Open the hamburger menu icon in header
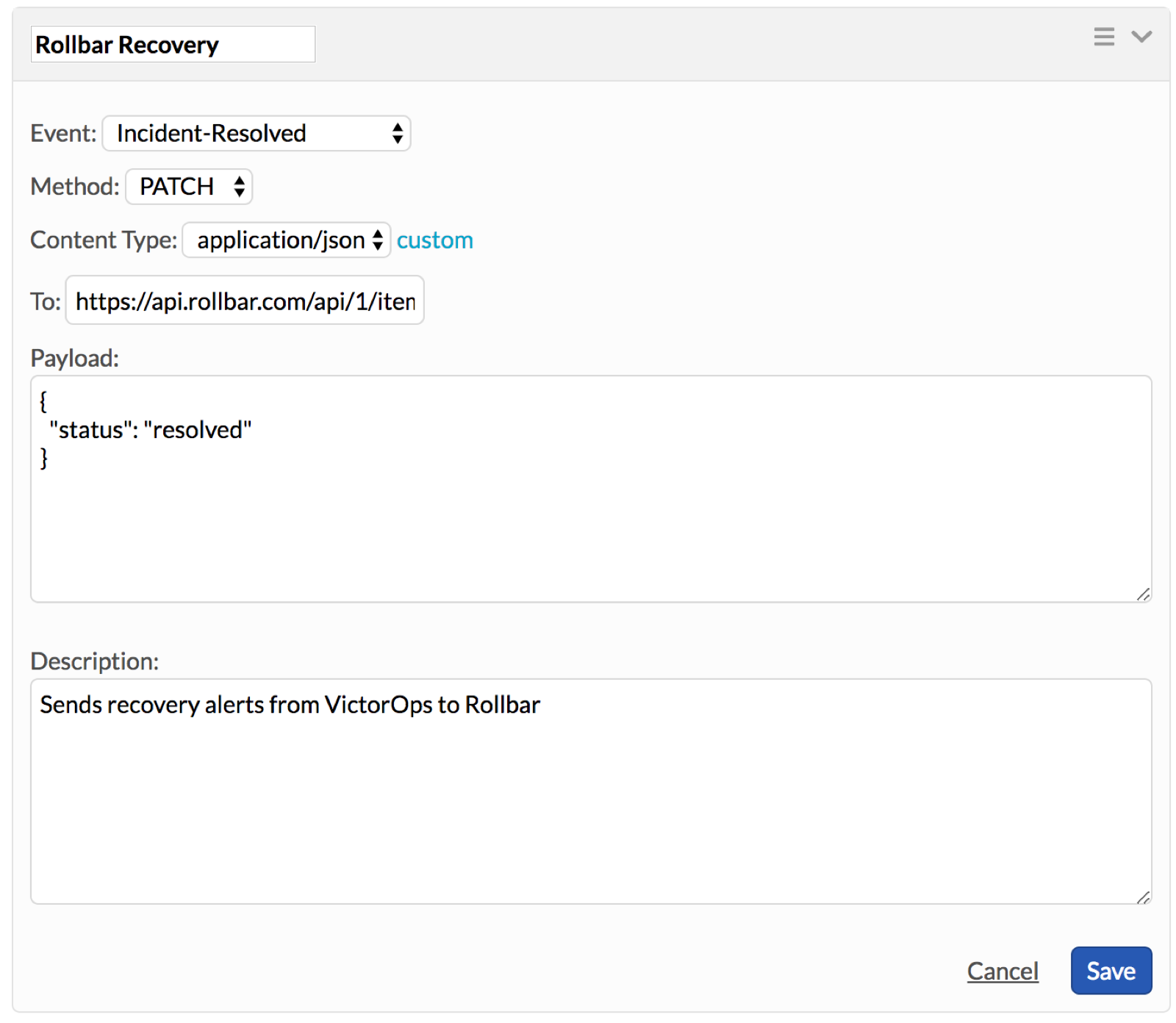Viewport: 1176px width, 1023px height. tap(1103, 36)
